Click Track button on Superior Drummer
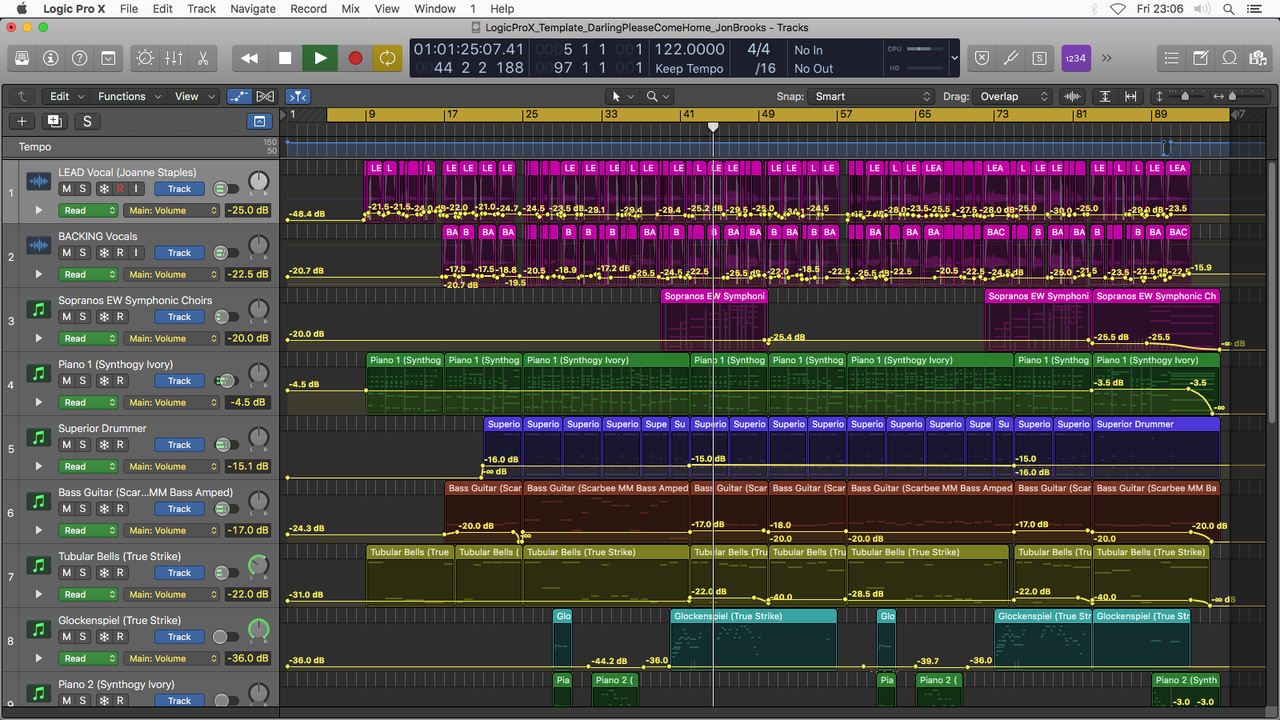The width and height of the screenshot is (1280, 720). (180, 445)
